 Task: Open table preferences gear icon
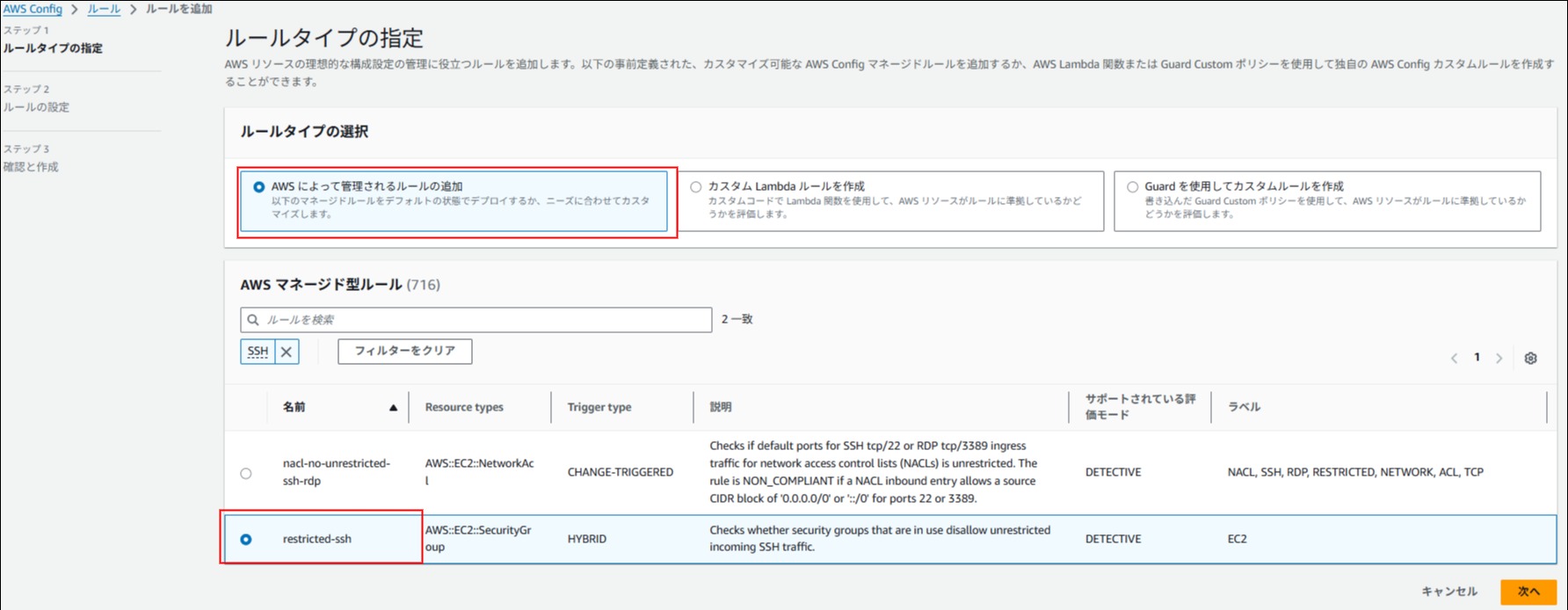coord(1530,359)
